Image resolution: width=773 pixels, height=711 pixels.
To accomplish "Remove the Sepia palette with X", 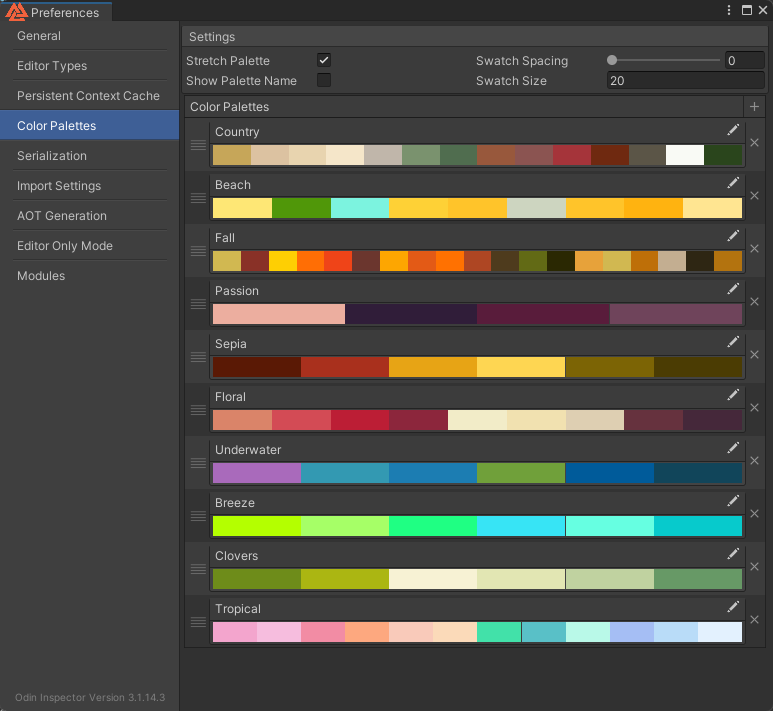I will click(x=754, y=355).
